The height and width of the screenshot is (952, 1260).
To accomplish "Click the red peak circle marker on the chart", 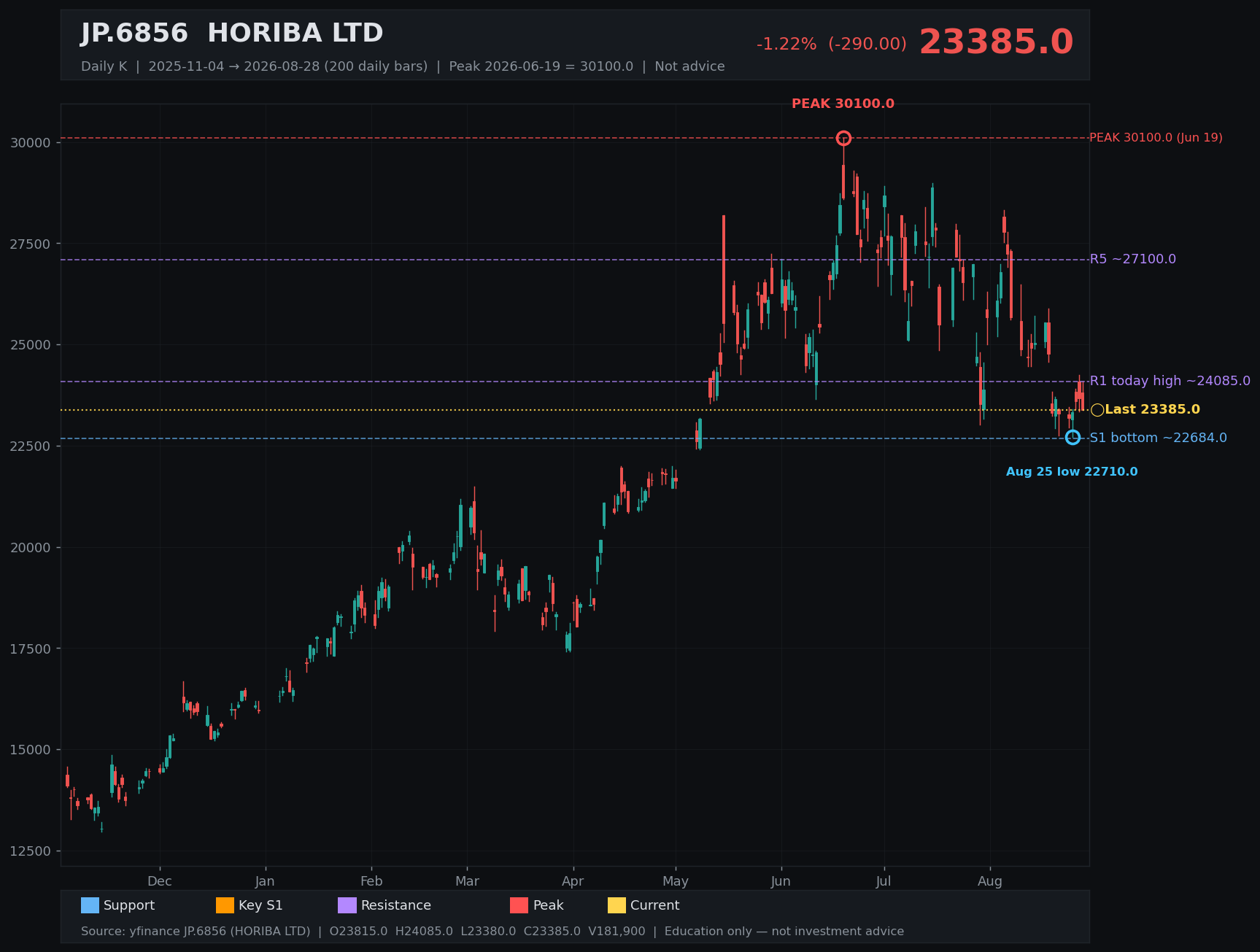I will [843, 138].
